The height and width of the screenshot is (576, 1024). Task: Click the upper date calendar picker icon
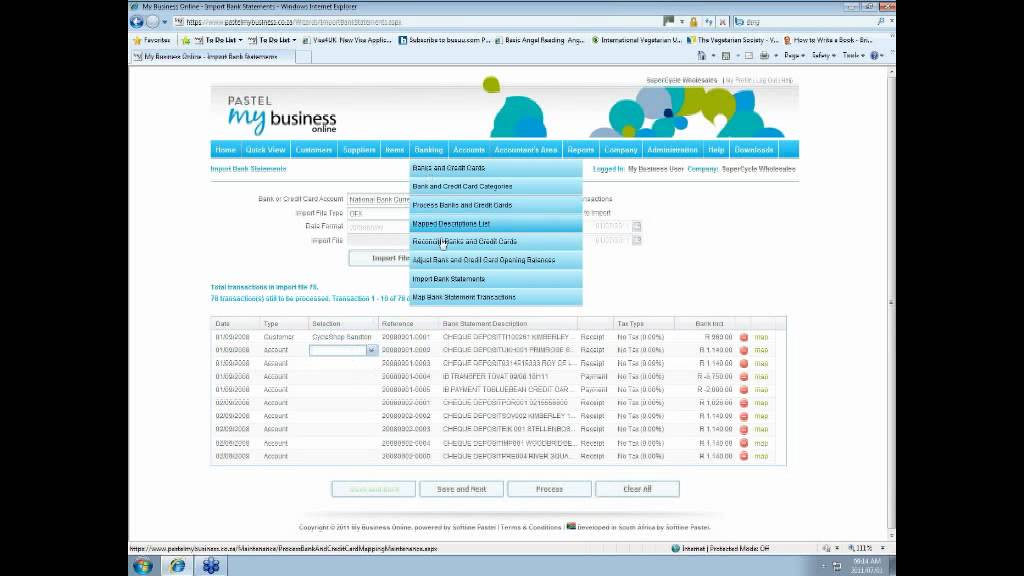636,226
